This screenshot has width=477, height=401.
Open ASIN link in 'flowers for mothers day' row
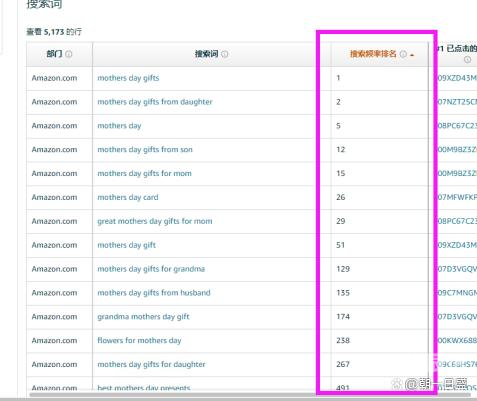tap(457, 341)
